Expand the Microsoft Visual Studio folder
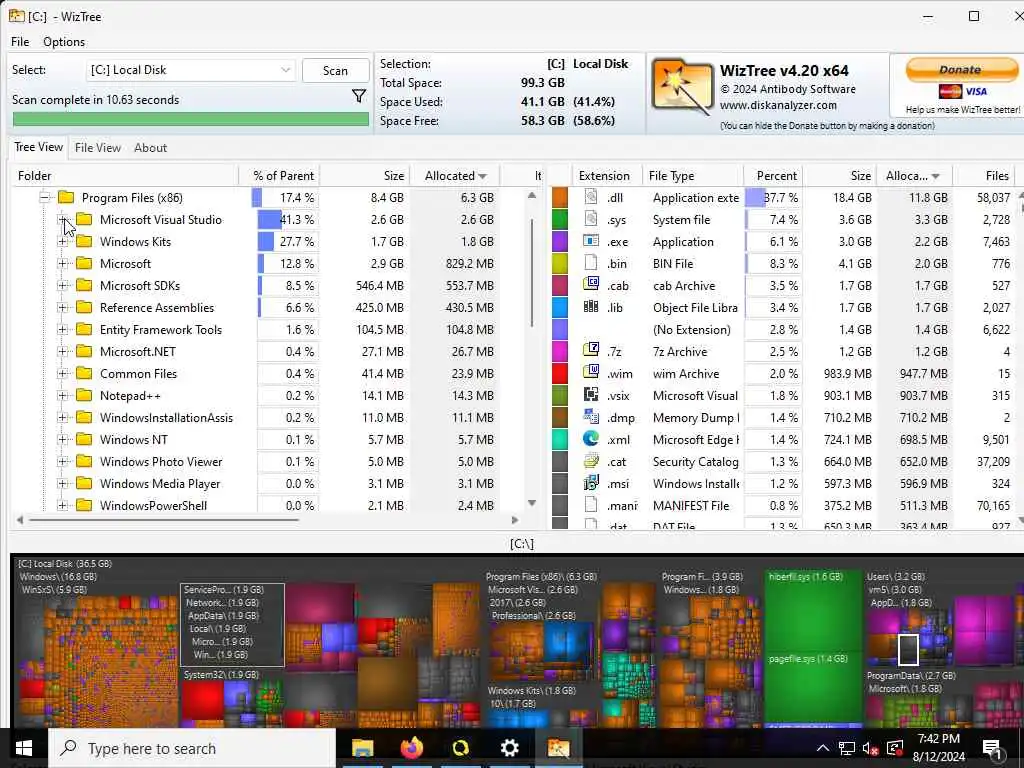This screenshot has width=1024, height=768. click(63, 219)
